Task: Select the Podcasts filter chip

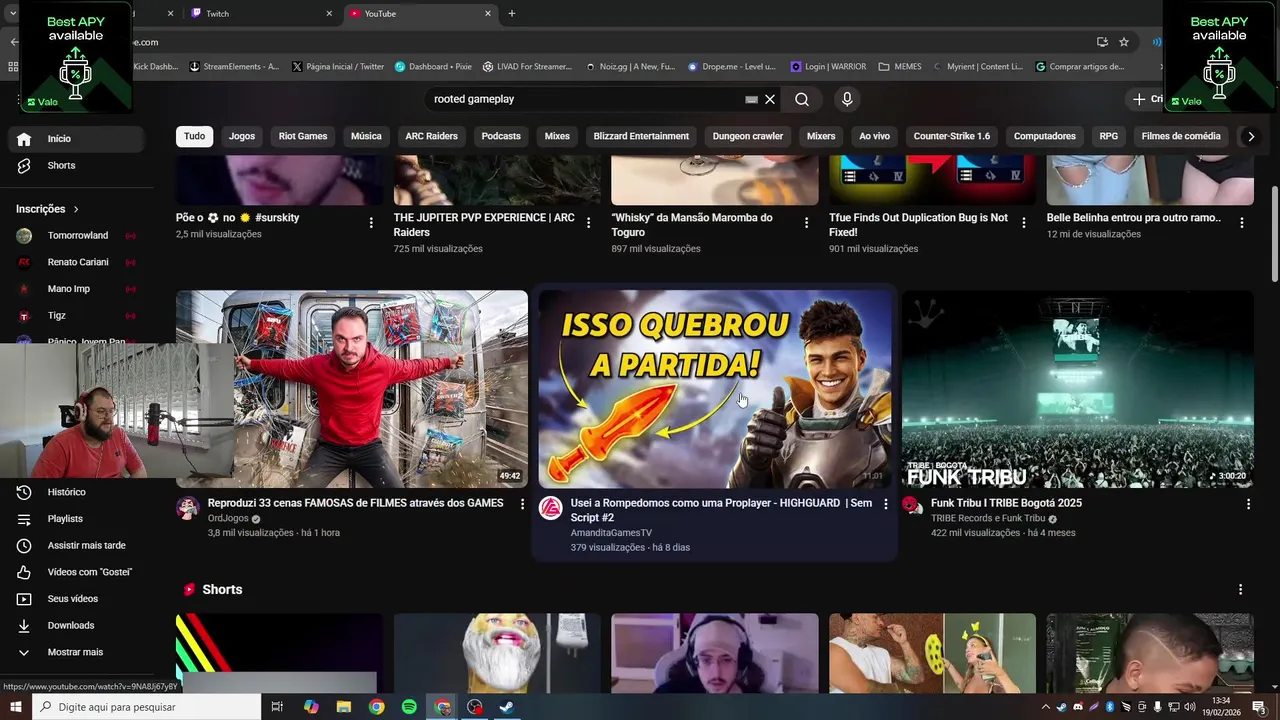Action: 501,136
